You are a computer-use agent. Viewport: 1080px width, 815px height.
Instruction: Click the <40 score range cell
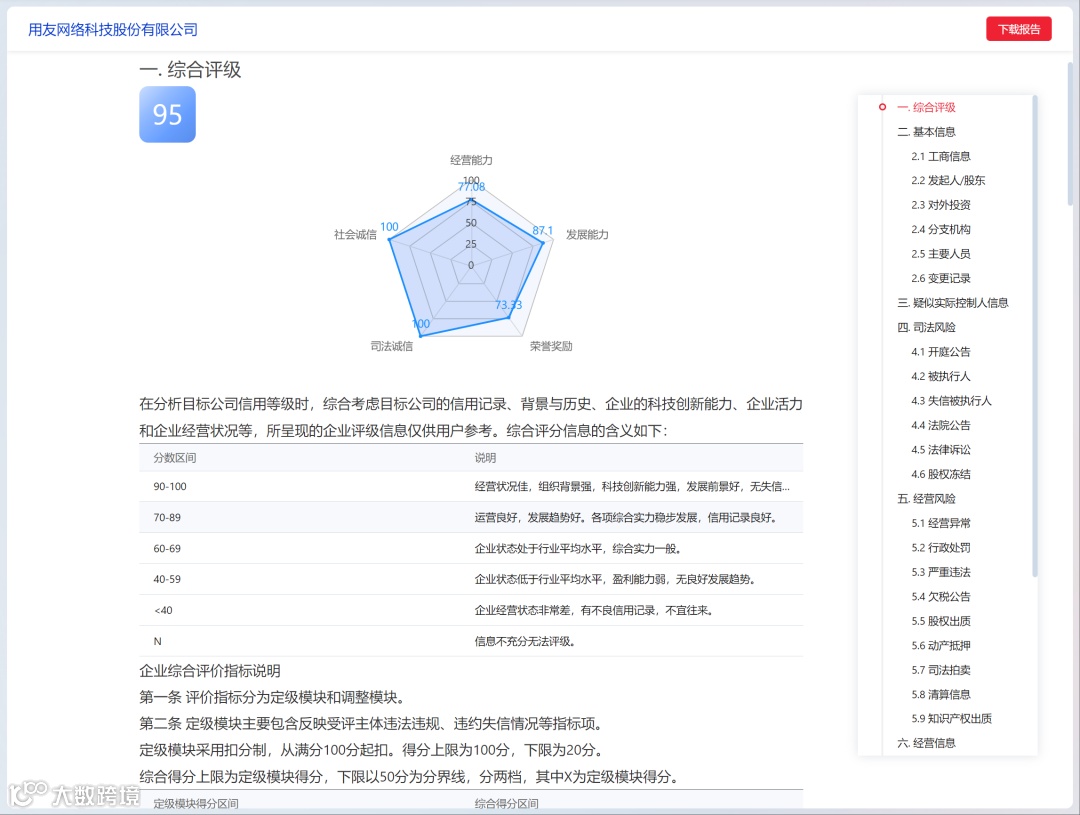[163, 610]
